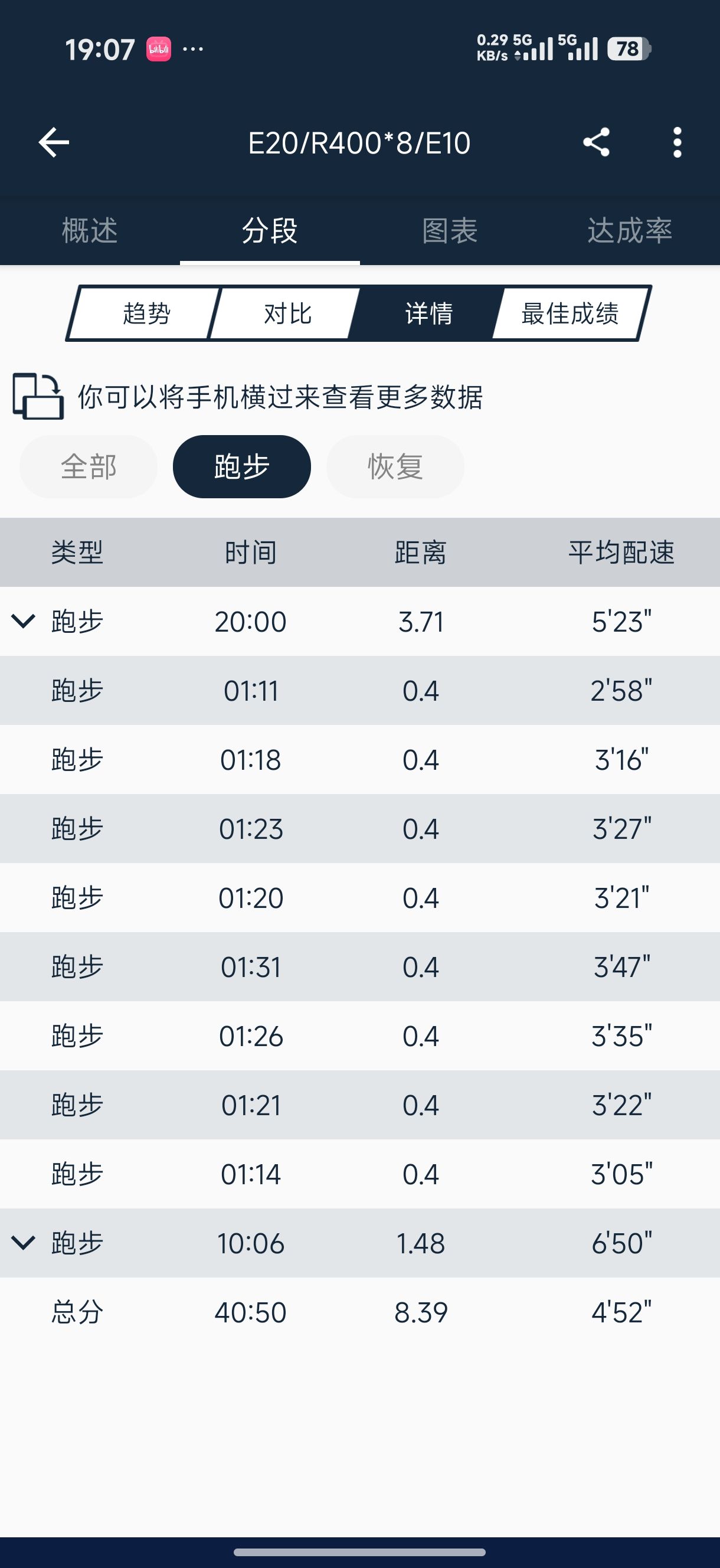Select the 趋势 view button
This screenshot has width=720, height=1568.
(146, 313)
